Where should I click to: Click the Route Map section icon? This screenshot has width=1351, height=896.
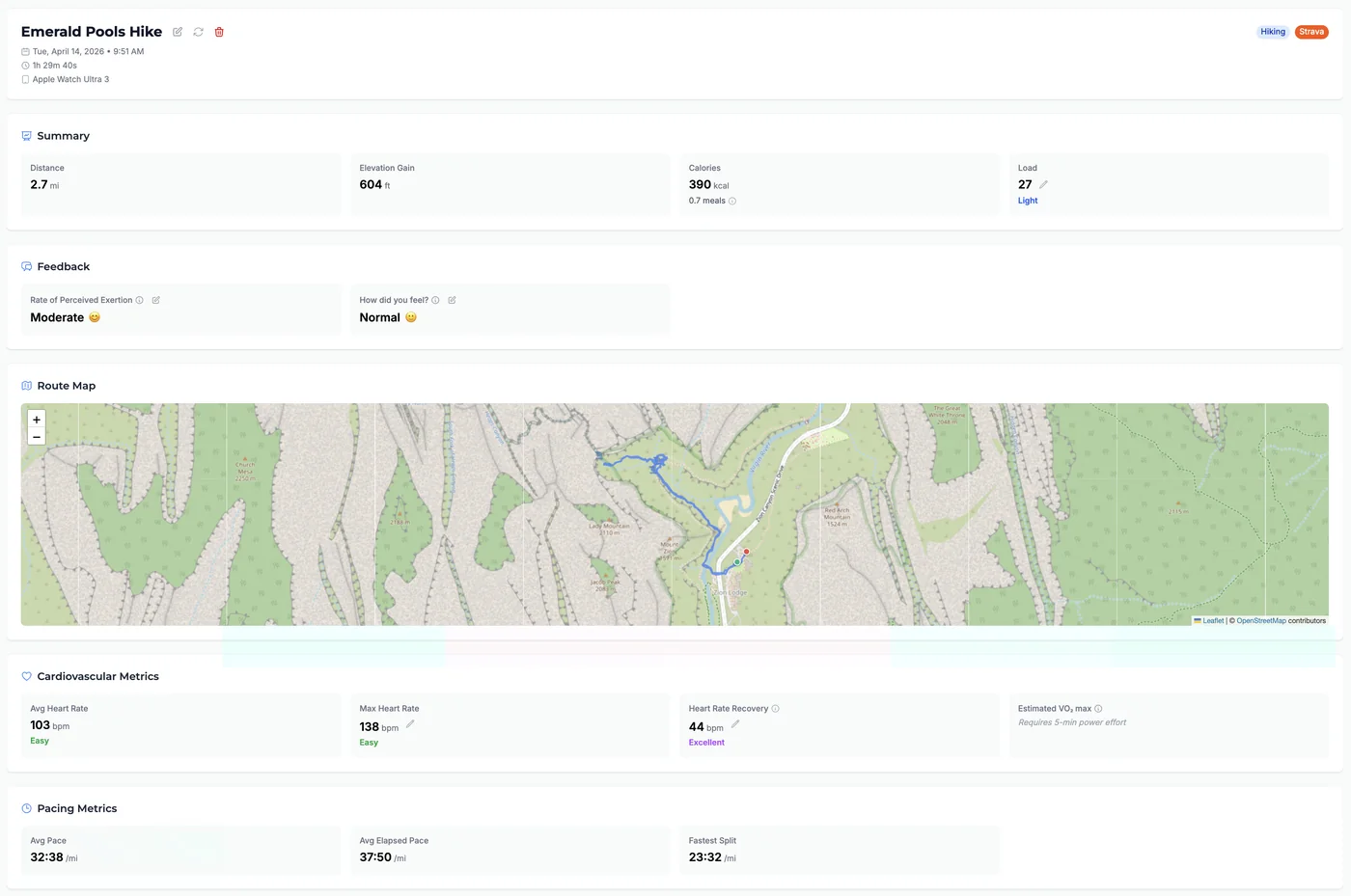26,386
